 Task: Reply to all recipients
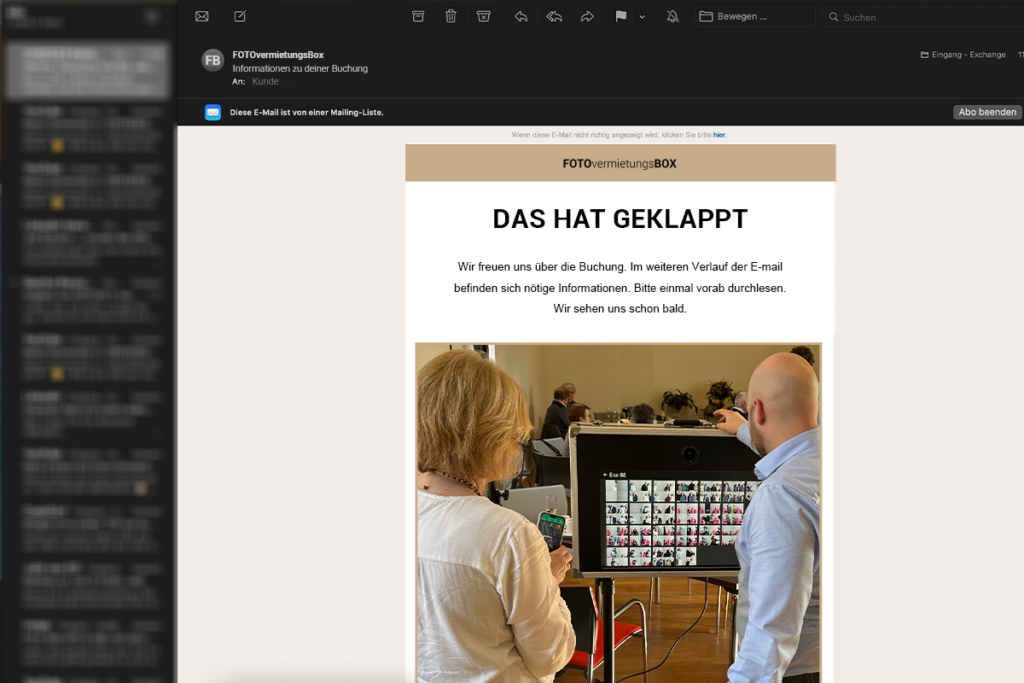(554, 16)
